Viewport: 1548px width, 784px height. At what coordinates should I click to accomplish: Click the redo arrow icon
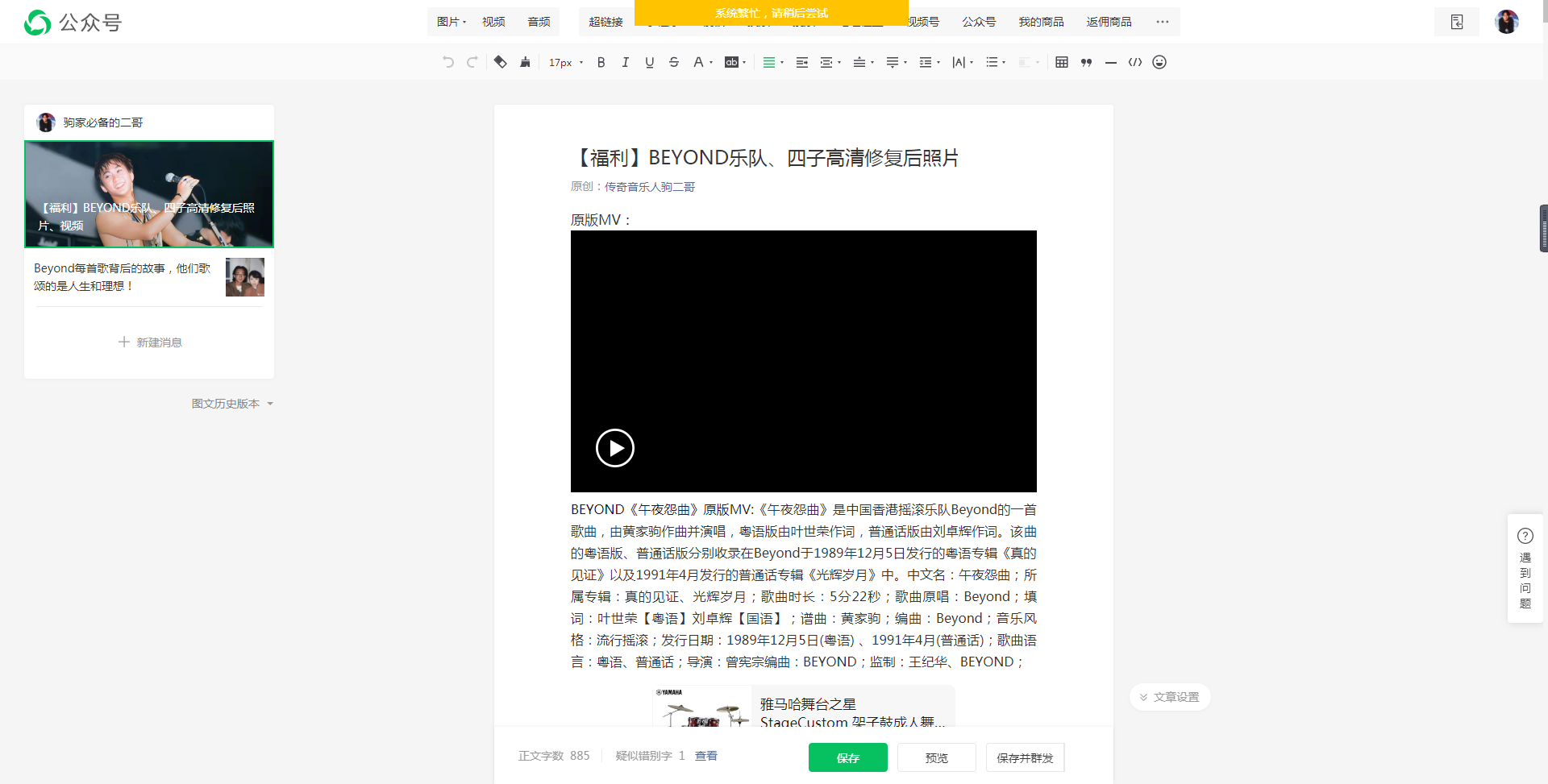pyautogui.click(x=472, y=62)
